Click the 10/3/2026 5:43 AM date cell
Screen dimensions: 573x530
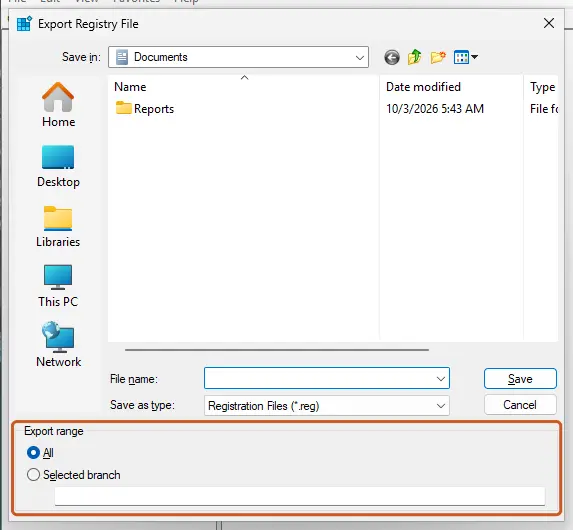click(x=435, y=109)
